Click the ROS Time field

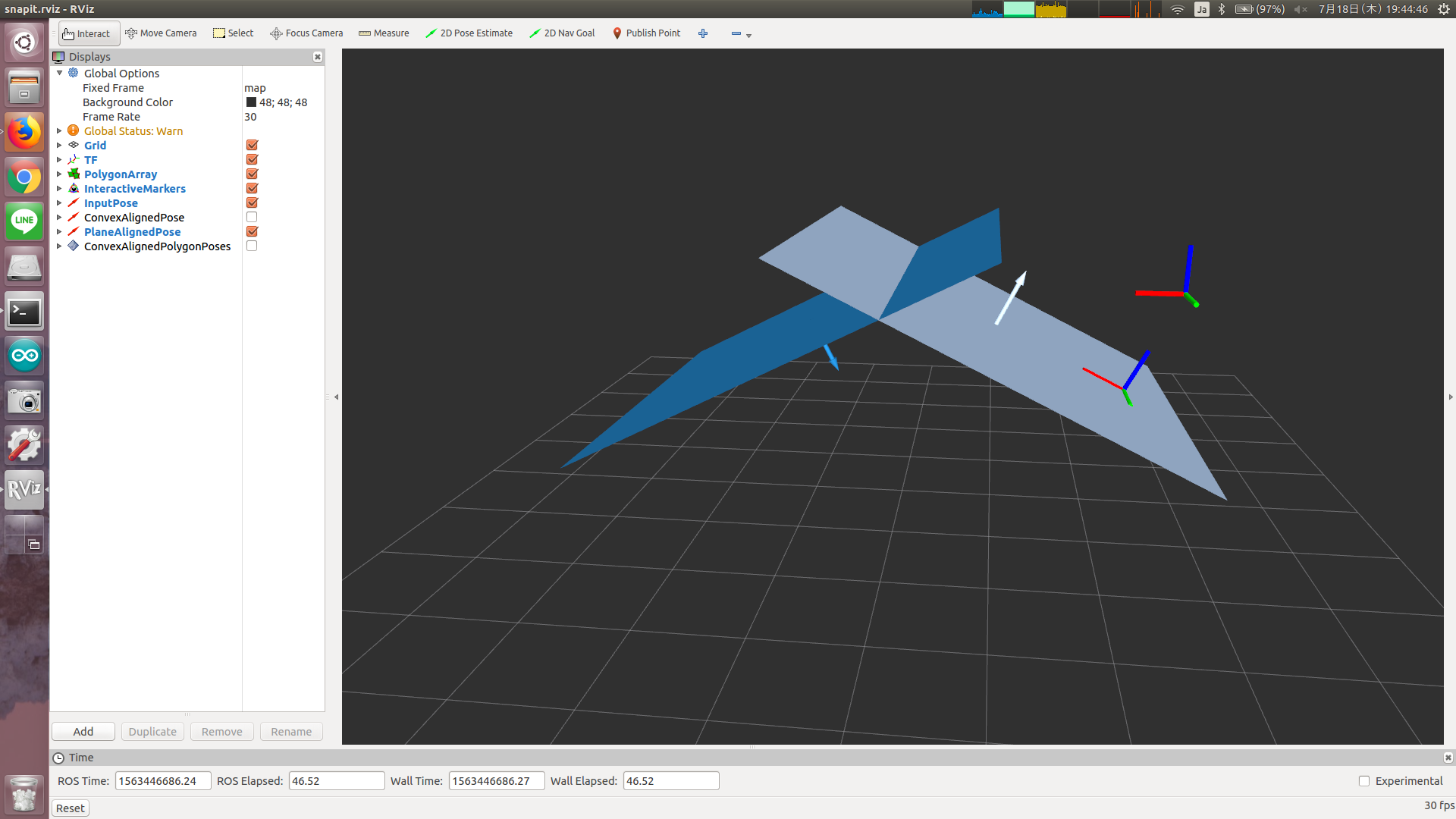click(x=163, y=781)
